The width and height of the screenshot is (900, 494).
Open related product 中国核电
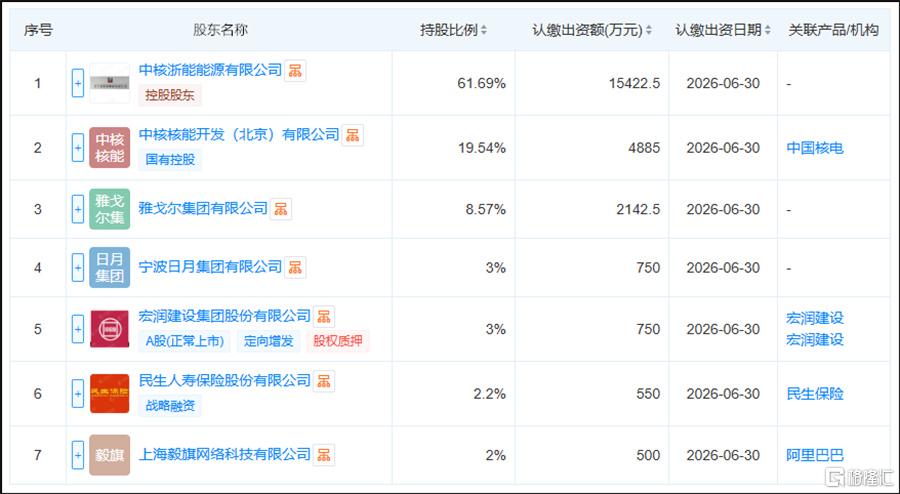pos(814,148)
